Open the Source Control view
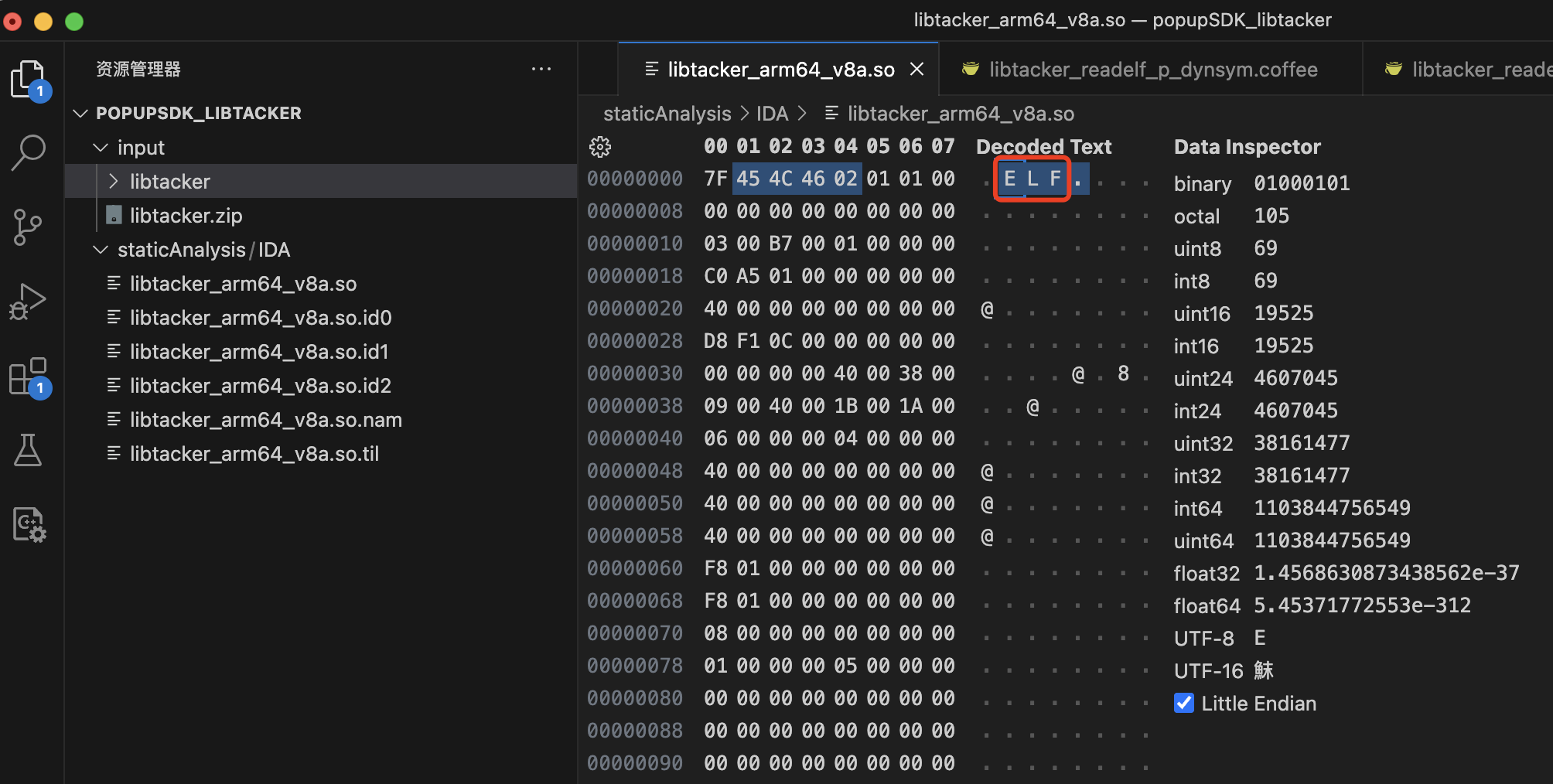 pos(29,227)
